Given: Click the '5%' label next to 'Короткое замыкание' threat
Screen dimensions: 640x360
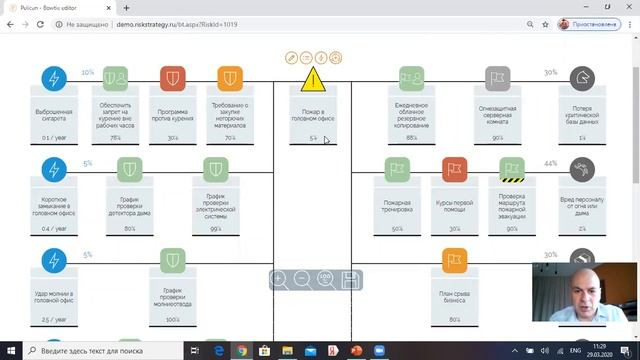Looking at the screenshot, I should pos(87,164).
